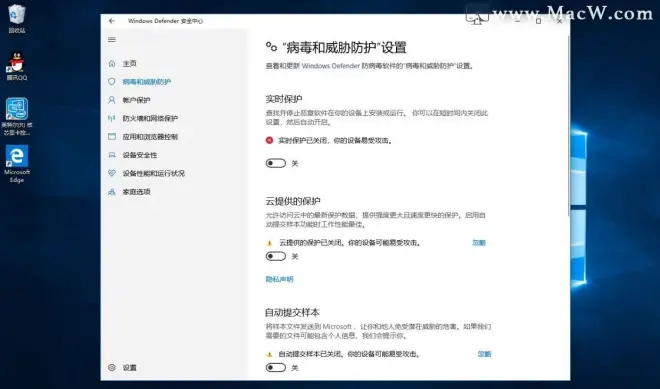Click the family icon for 家庭选项
The image size is (660, 389).
click(112, 192)
